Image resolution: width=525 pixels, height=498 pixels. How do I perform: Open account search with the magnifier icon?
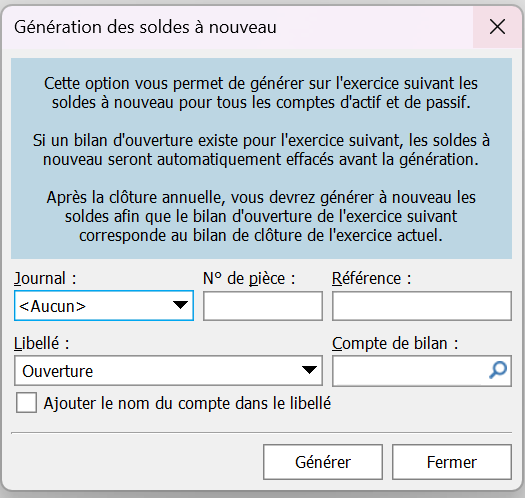tap(498, 370)
